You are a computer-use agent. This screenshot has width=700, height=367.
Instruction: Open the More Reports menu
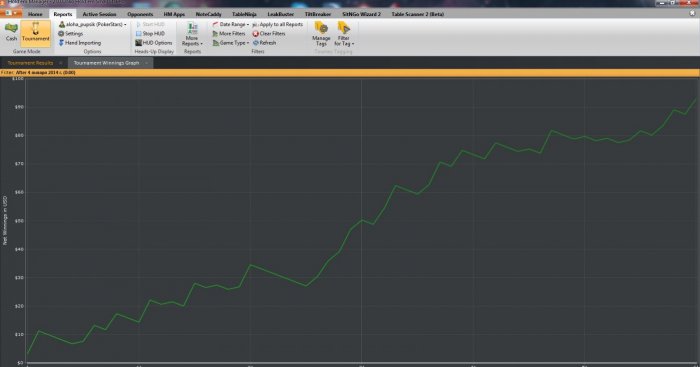tap(192, 34)
